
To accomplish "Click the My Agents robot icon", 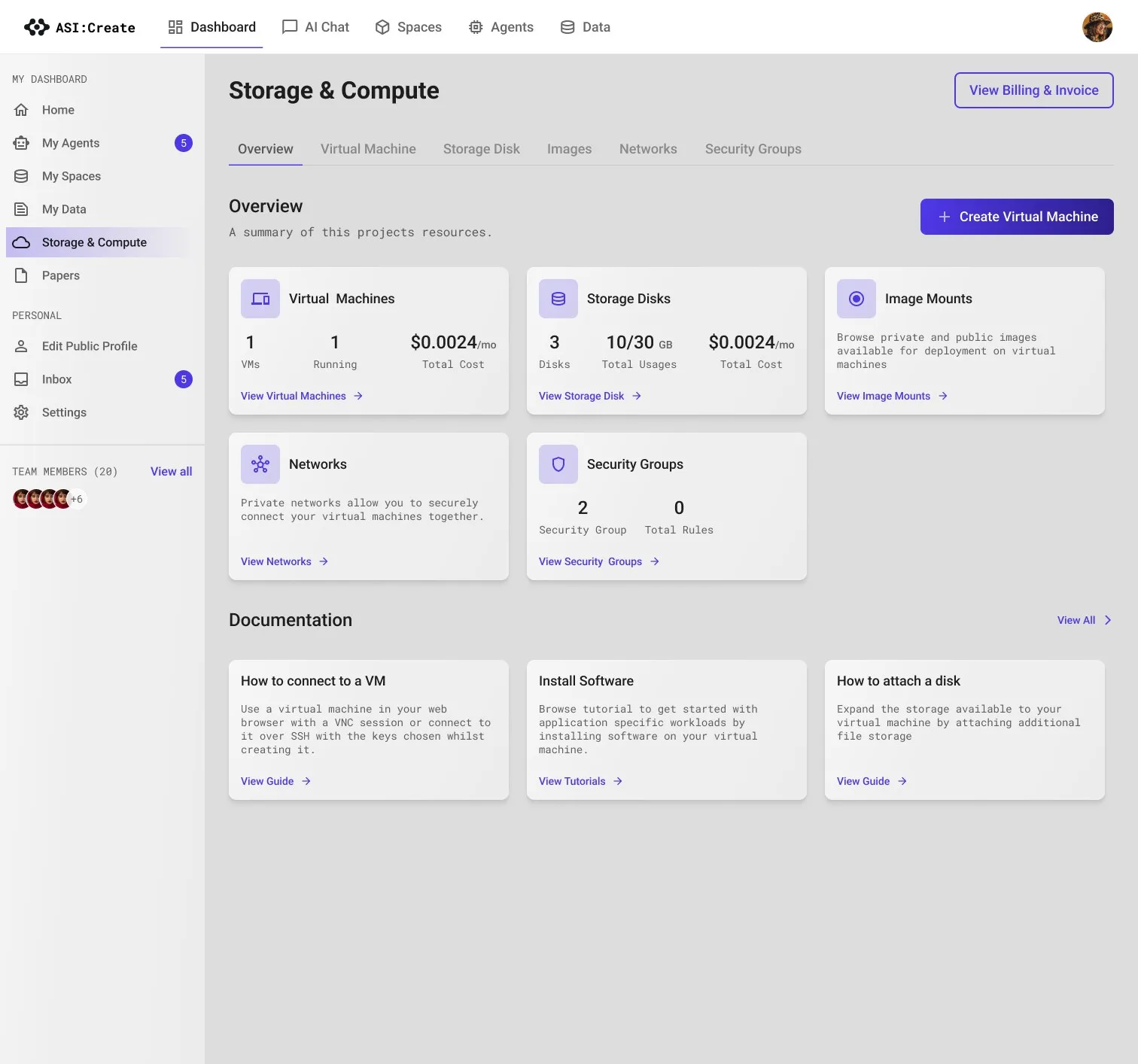I will [21, 143].
